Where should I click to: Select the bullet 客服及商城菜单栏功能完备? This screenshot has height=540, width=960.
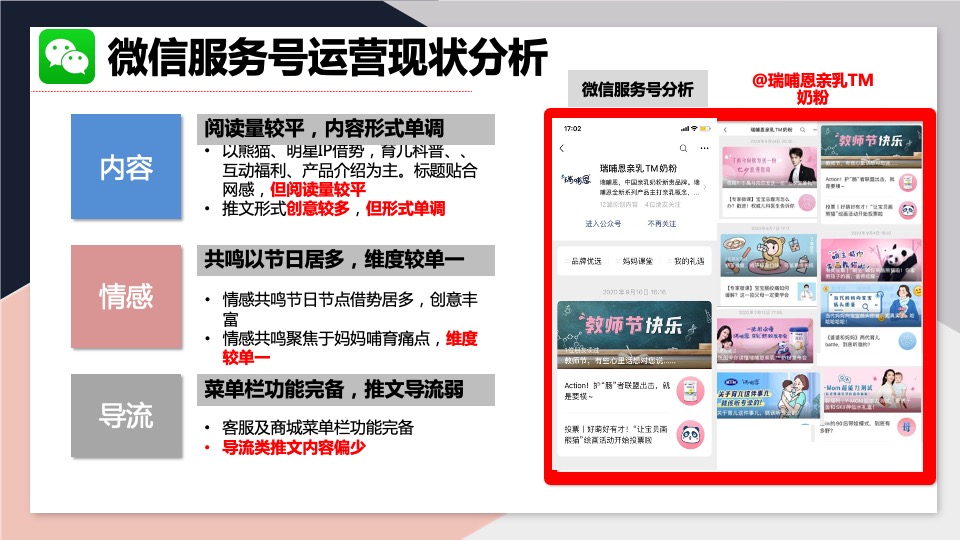click(318, 427)
